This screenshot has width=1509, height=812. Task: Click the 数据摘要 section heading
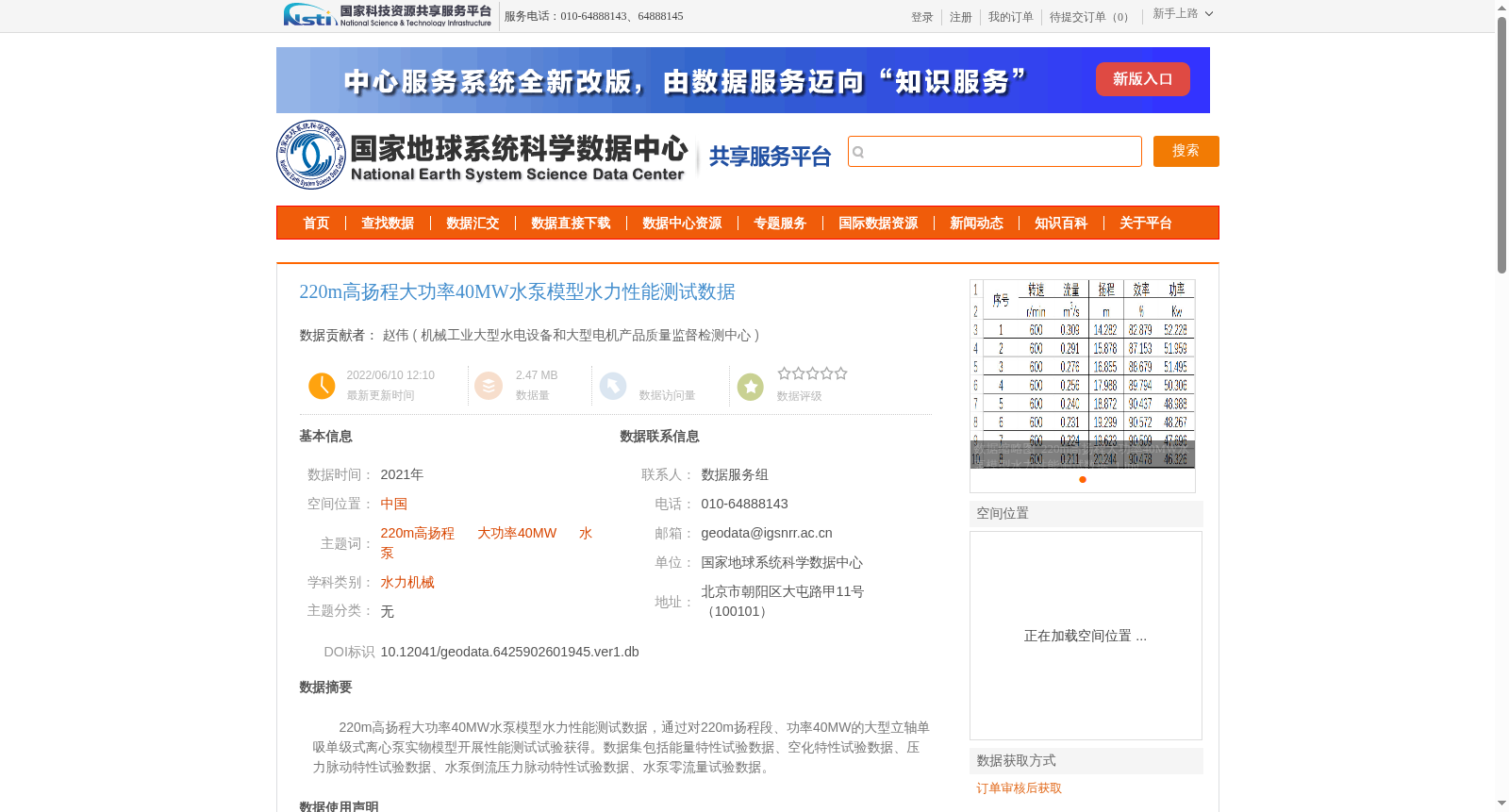[x=325, y=688]
